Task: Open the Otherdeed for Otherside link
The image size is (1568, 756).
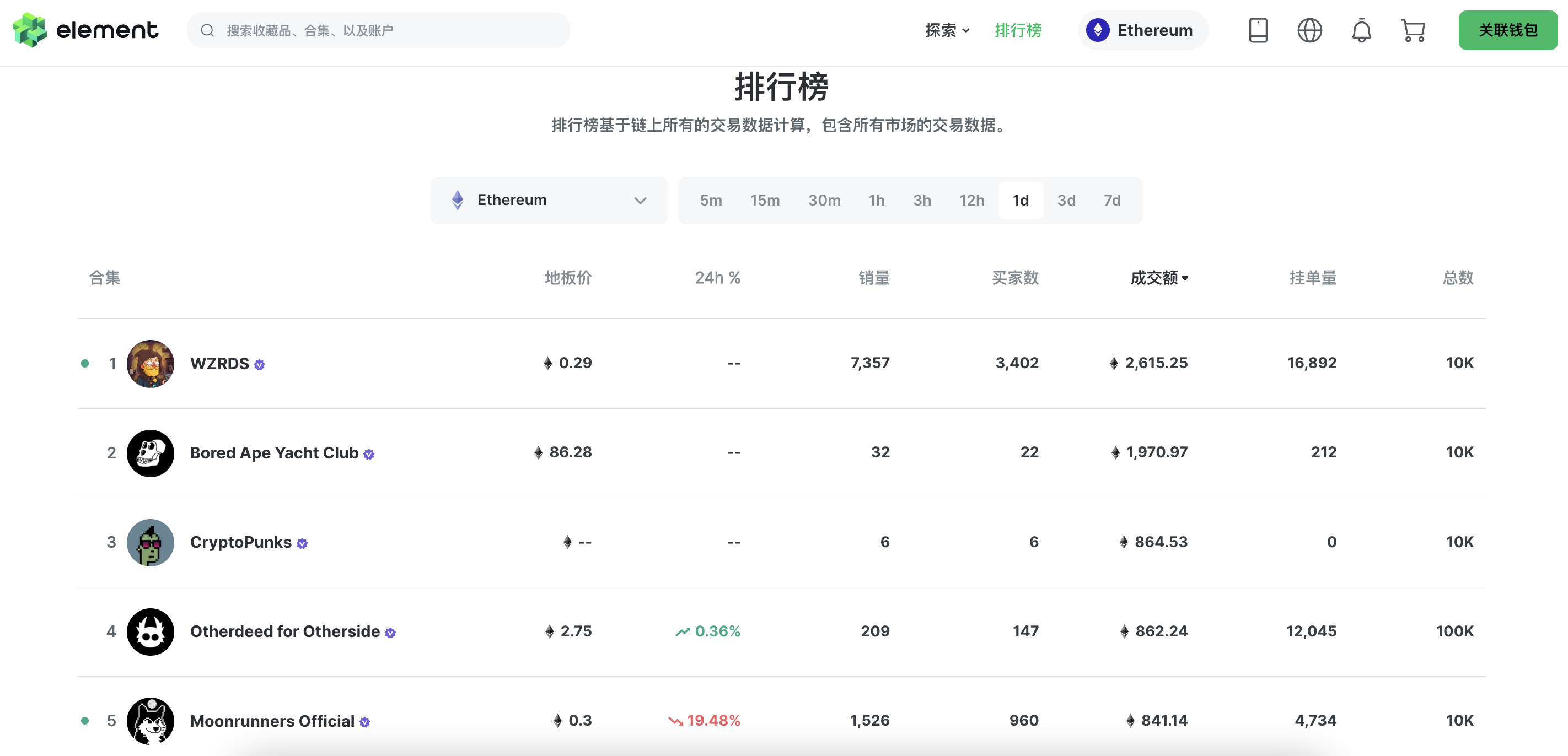Action: 285,632
